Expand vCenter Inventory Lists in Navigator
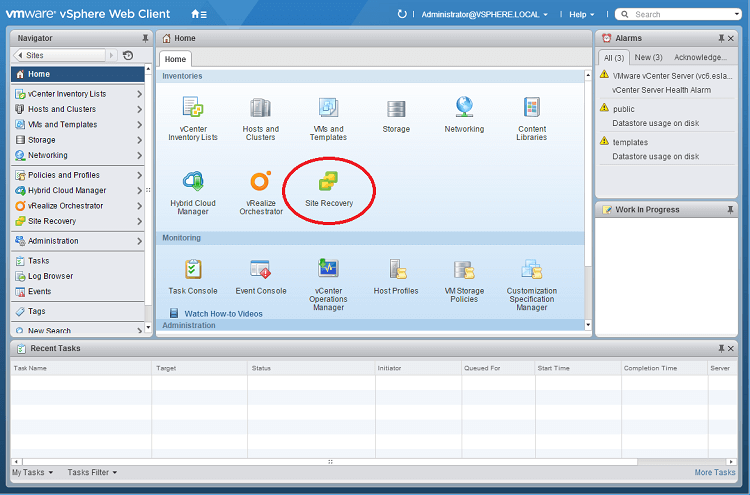 pos(140,94)
